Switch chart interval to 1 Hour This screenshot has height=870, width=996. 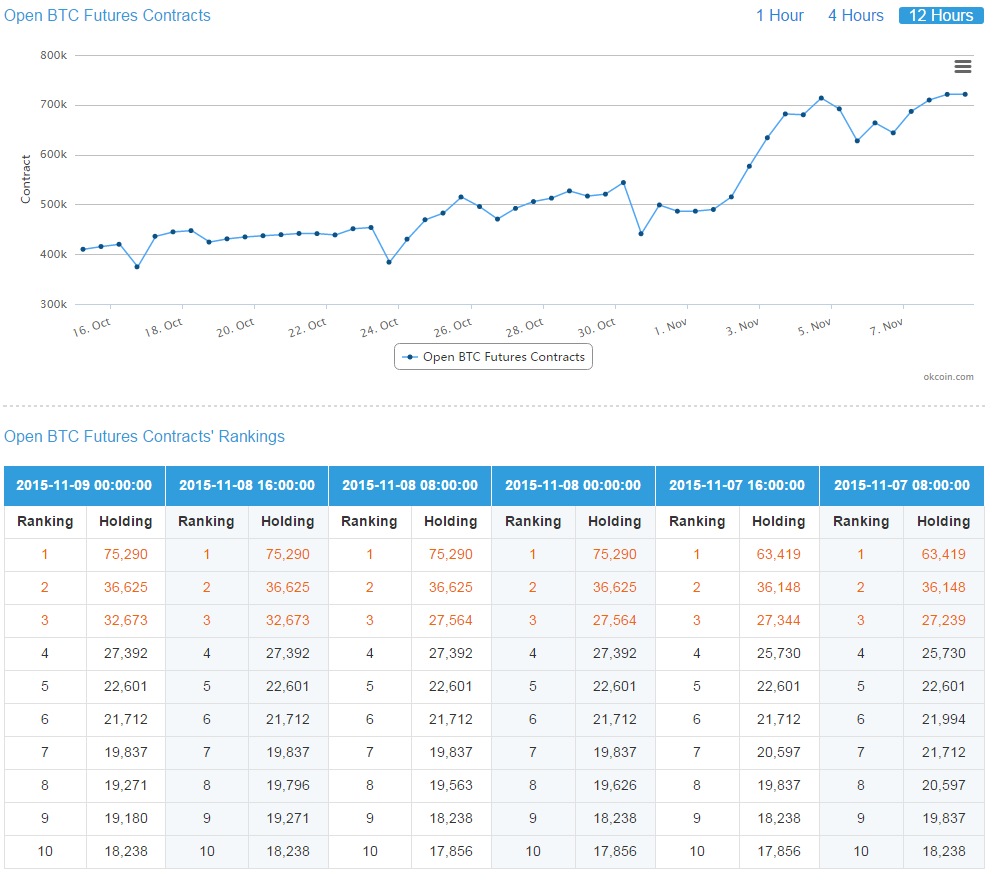pyautogui.click(x=779, y=15)
